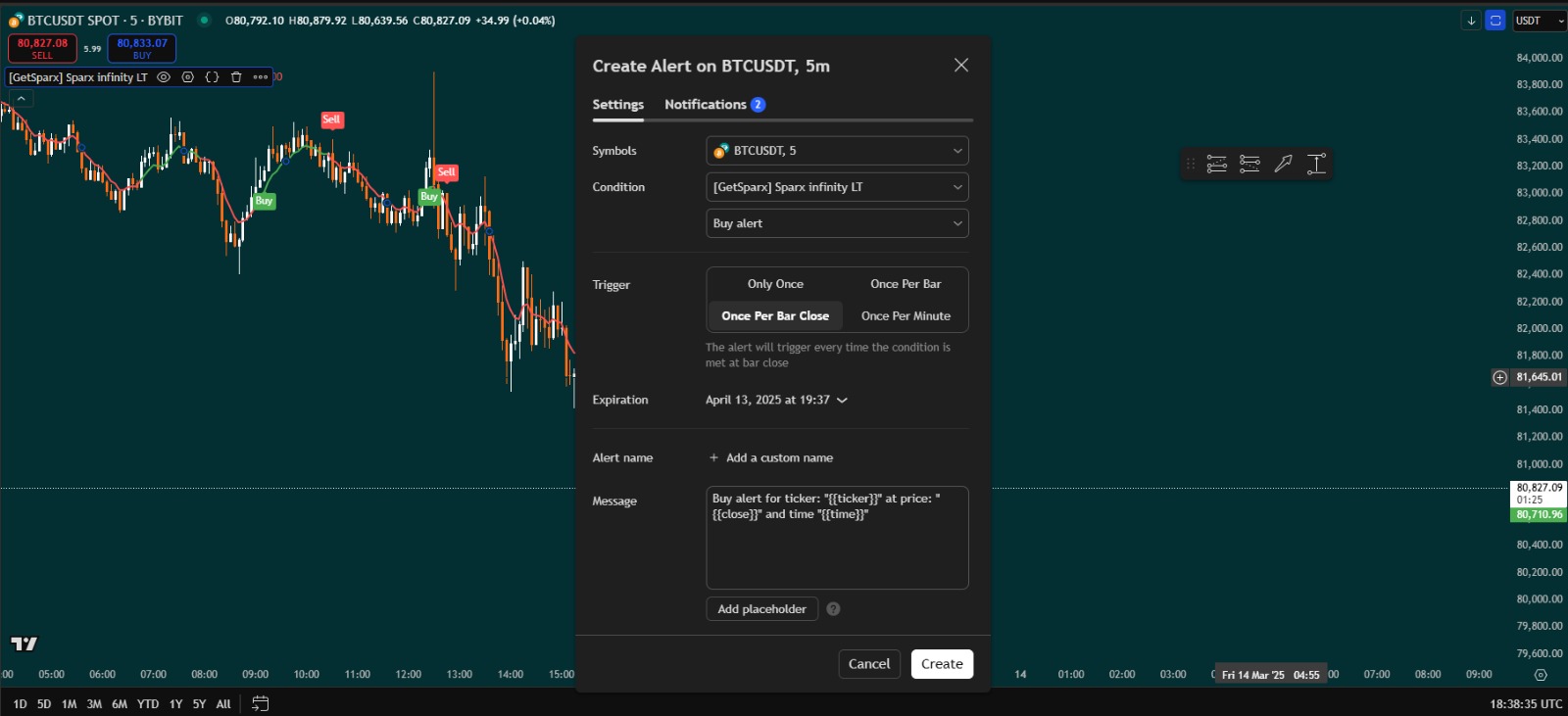Image resolution: width=1568 pixels, height=716 pixels.
Task: Select the price range measure tool
Action: pos(1316,164)
